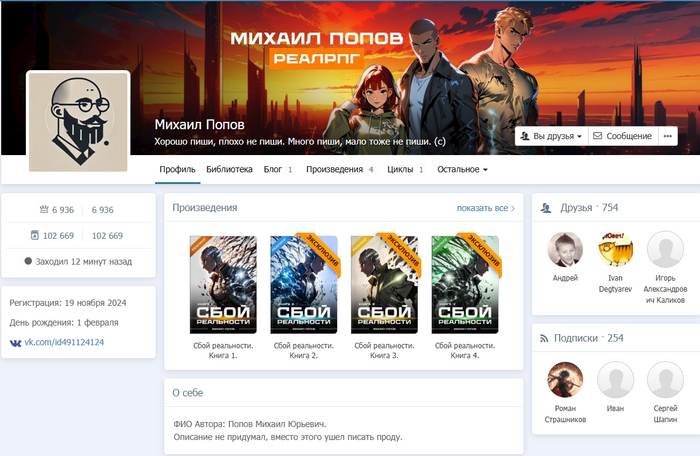Click the title Сбой реальности. Книга 4.
Screen dimensions: 700x456
[465, 350]
